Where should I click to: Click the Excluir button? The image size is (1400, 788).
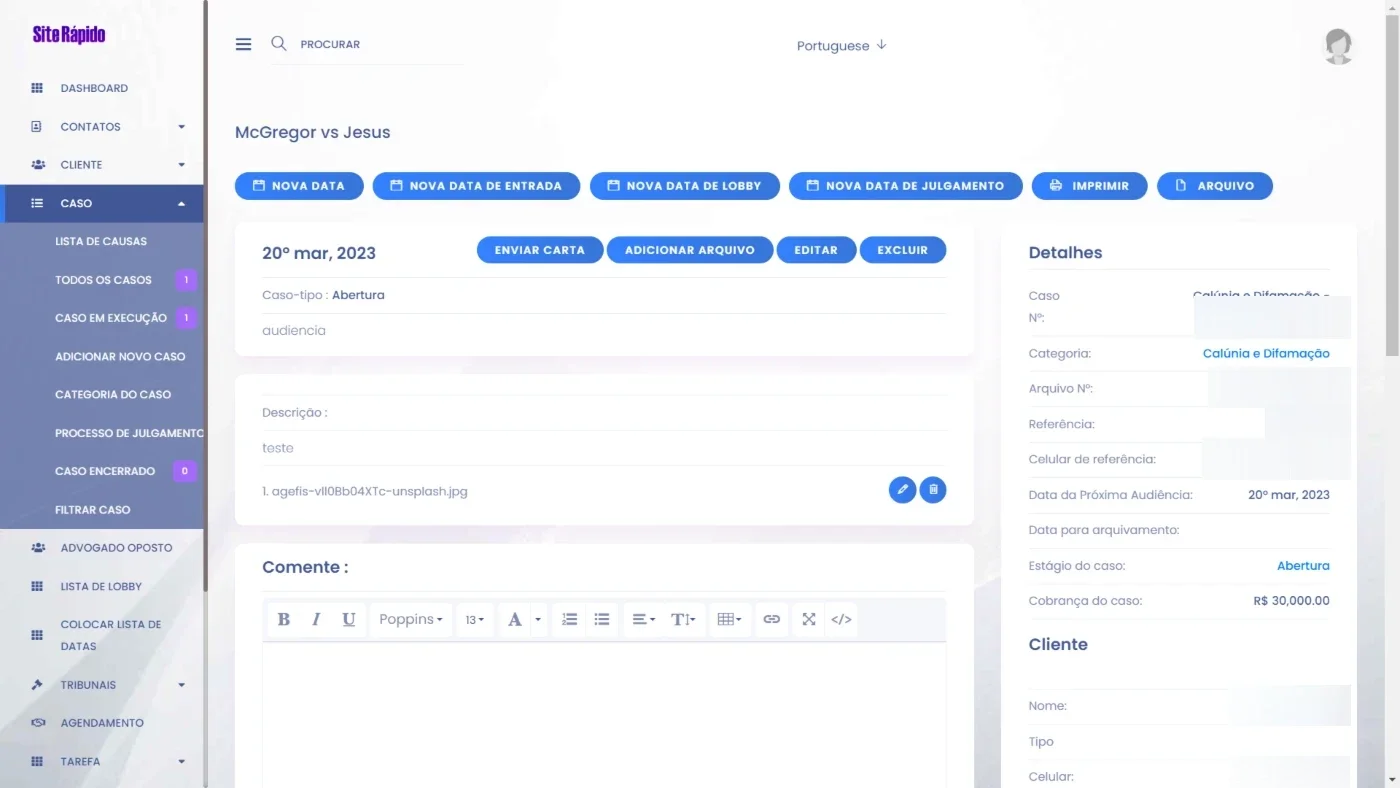click(x=903, y=250)
